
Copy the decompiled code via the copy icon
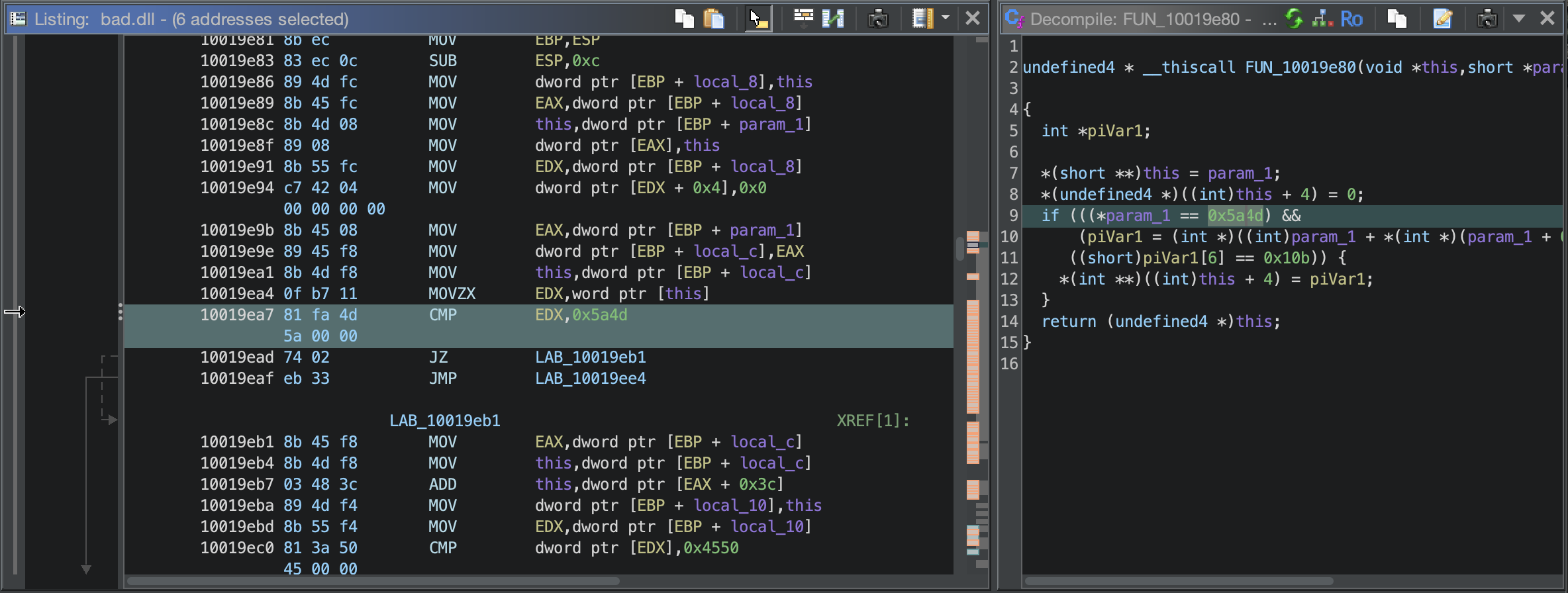(1397, 19)
